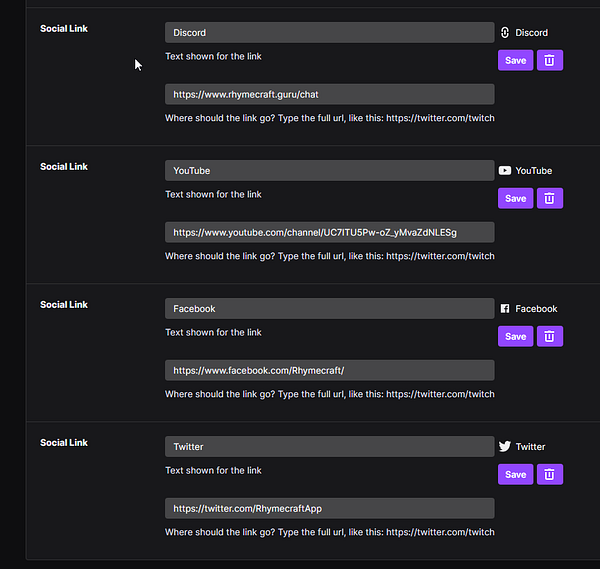
Task: Click the facebook.com/Rhymecraft URL field
Action: click(329, 371)
